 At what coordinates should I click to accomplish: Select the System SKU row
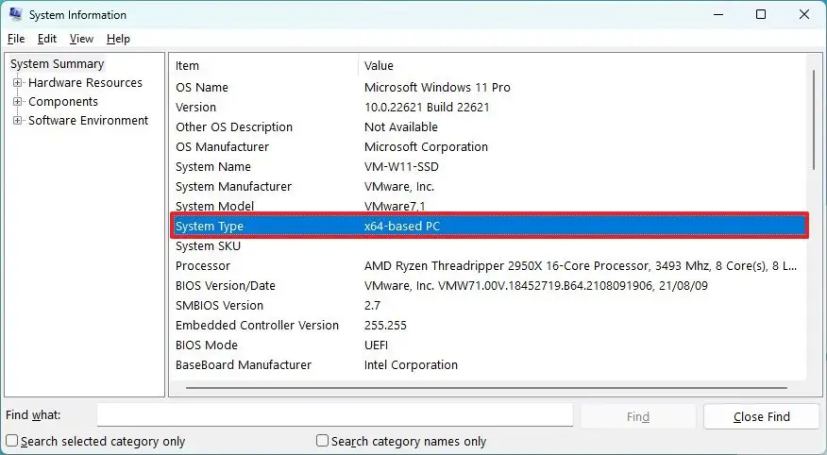(488, 246)
